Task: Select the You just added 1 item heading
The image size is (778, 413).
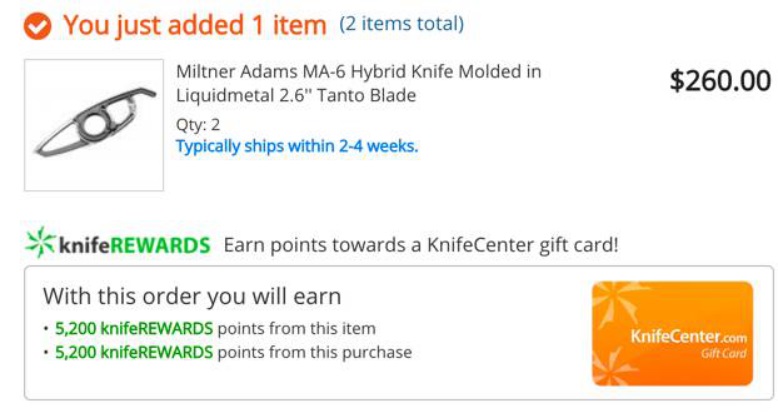Action: click(195, 25)
